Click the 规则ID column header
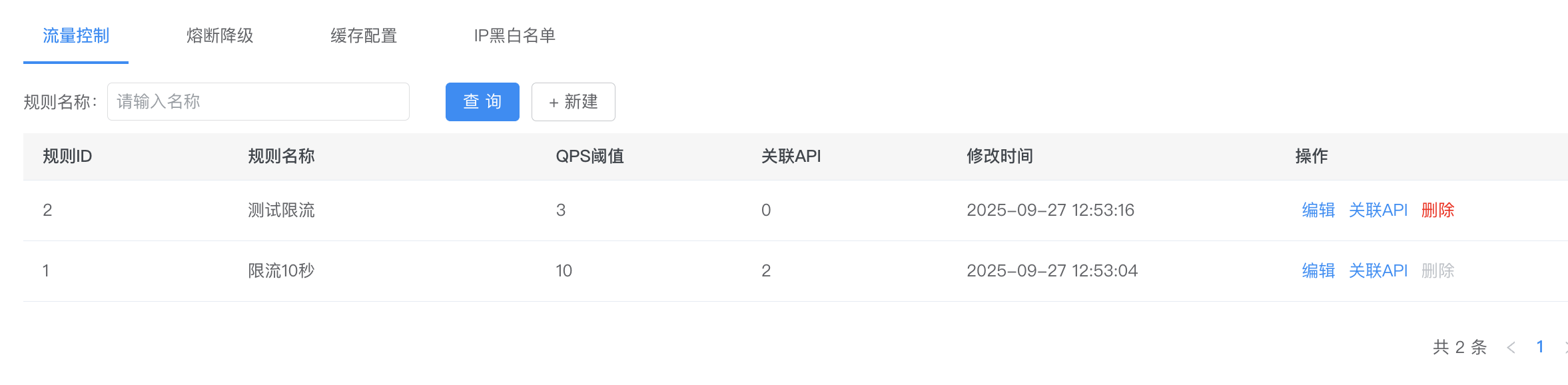1568x385 pixels. [67, 157]
